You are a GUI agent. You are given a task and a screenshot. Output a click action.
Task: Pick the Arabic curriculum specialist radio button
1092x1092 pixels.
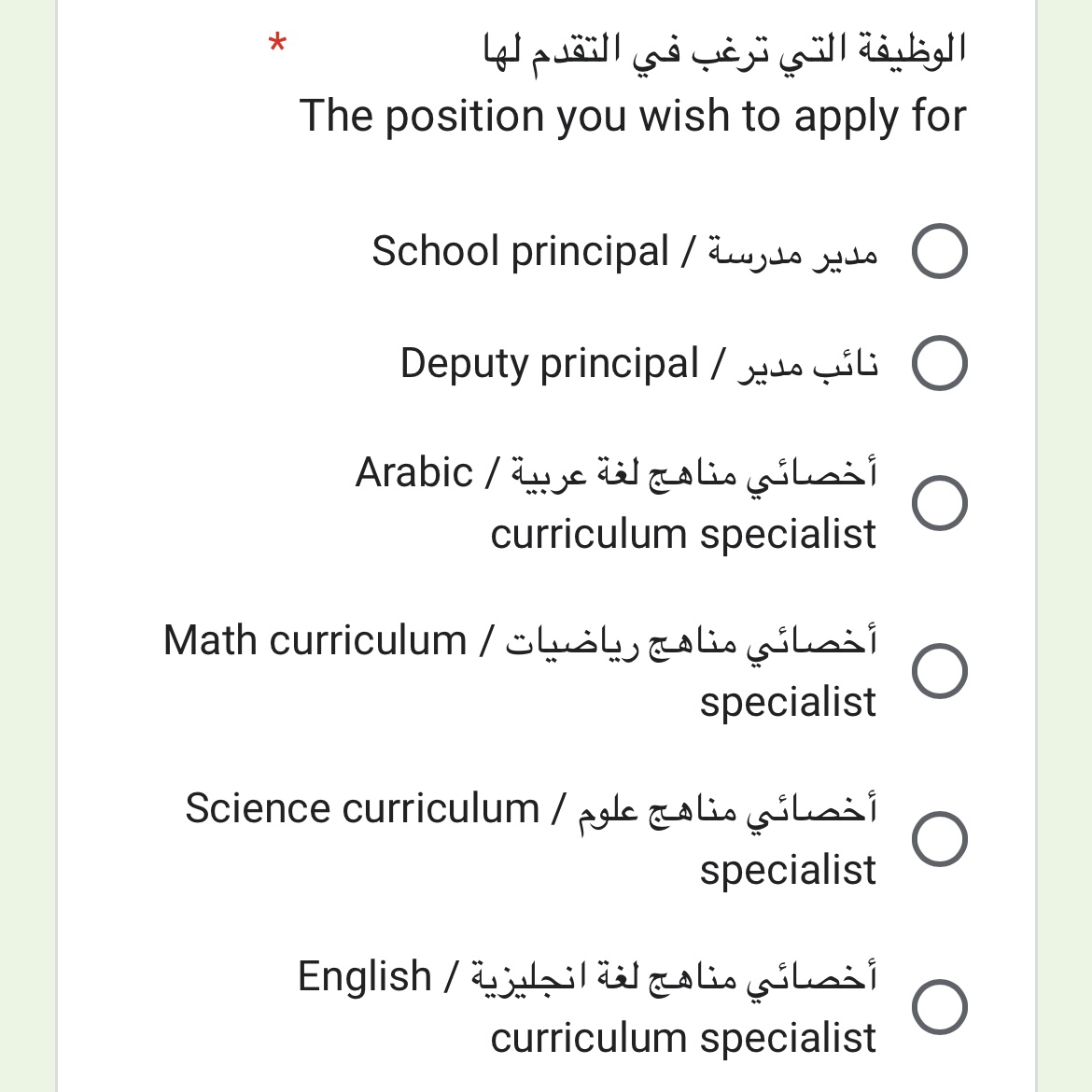pos(940,503)
